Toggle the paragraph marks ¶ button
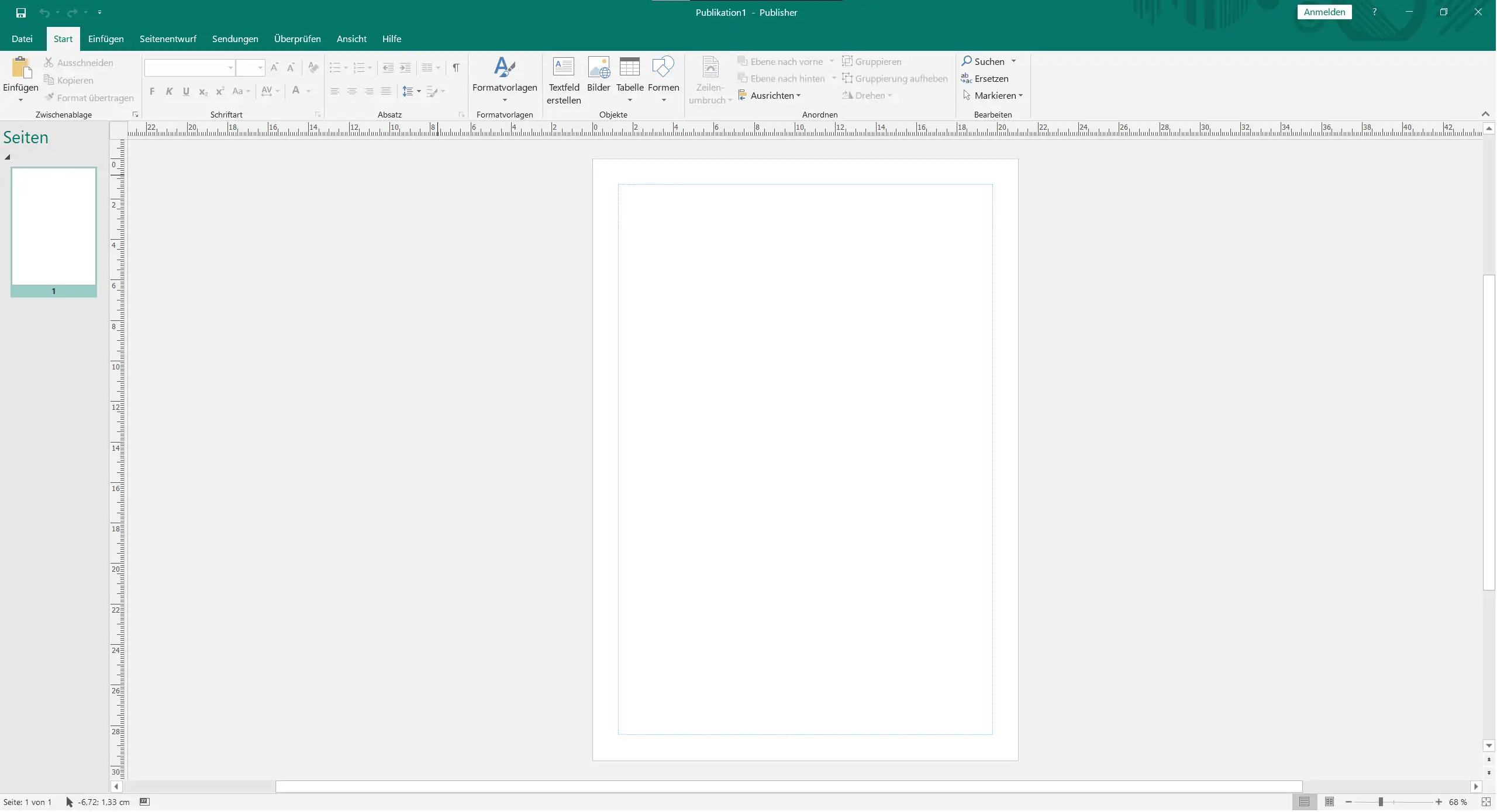Screen dimensions: 1497x812 456,68
